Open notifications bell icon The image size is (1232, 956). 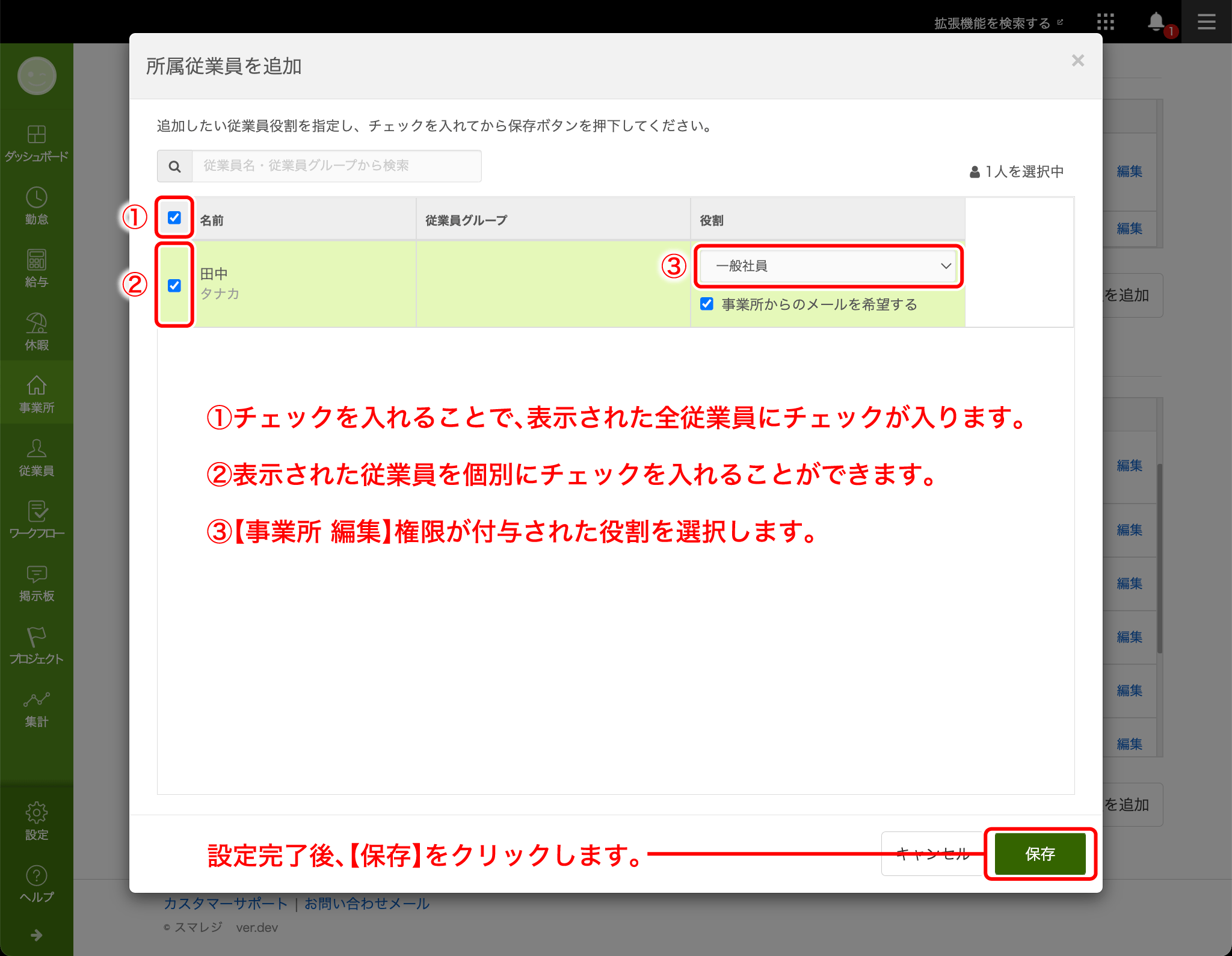click(1156, 22)
